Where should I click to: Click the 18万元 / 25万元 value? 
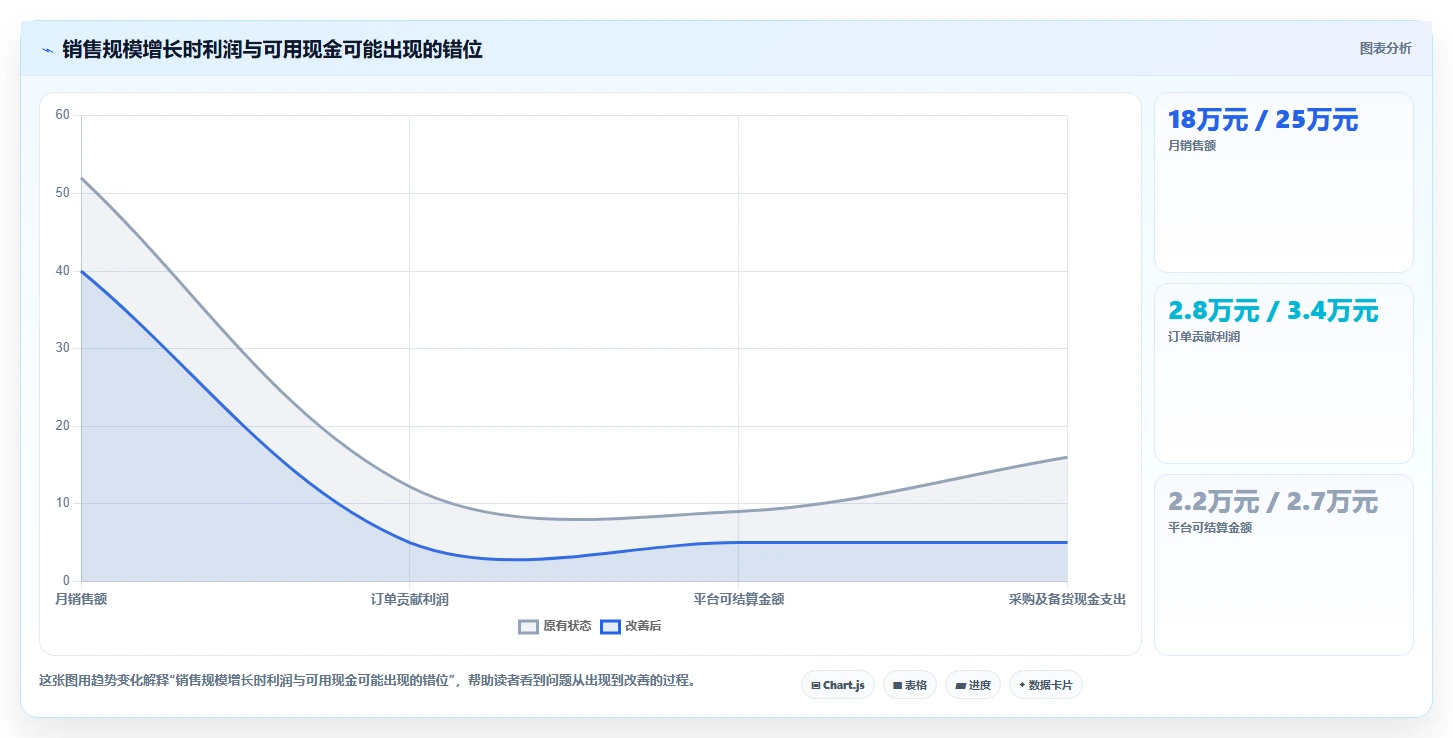[1263, 120]
